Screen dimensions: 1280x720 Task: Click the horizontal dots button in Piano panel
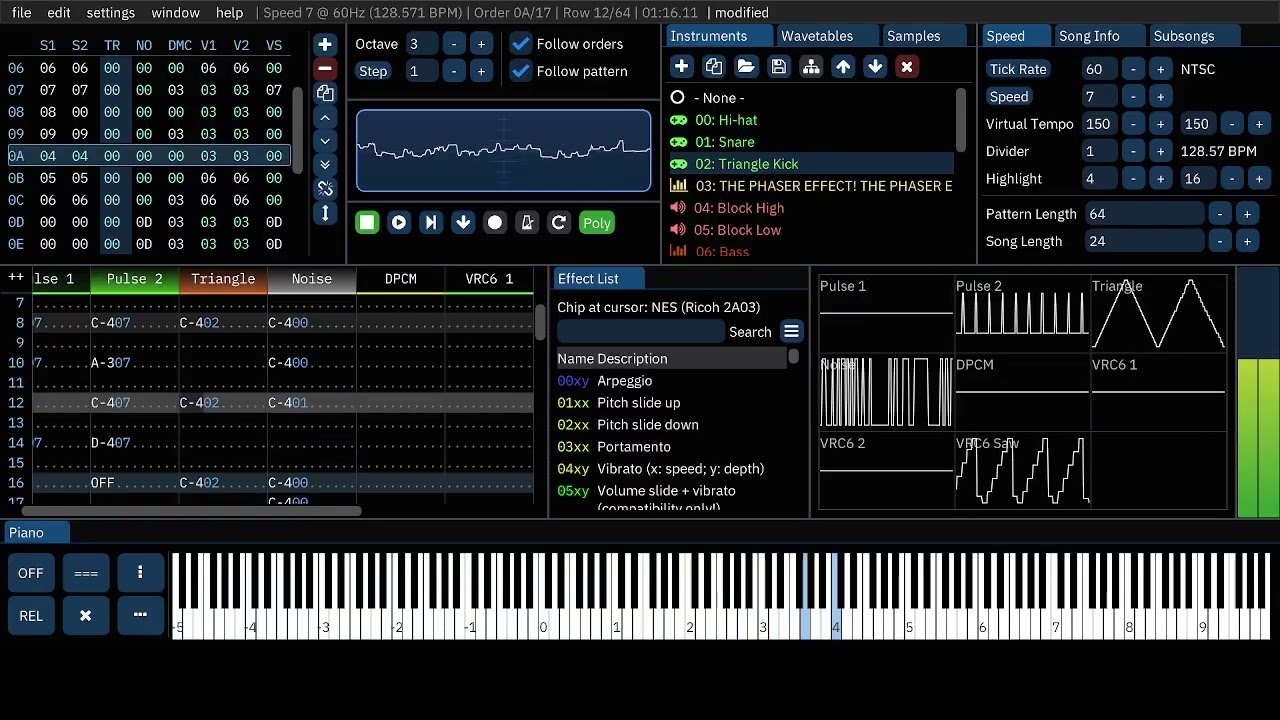point(140,615)
